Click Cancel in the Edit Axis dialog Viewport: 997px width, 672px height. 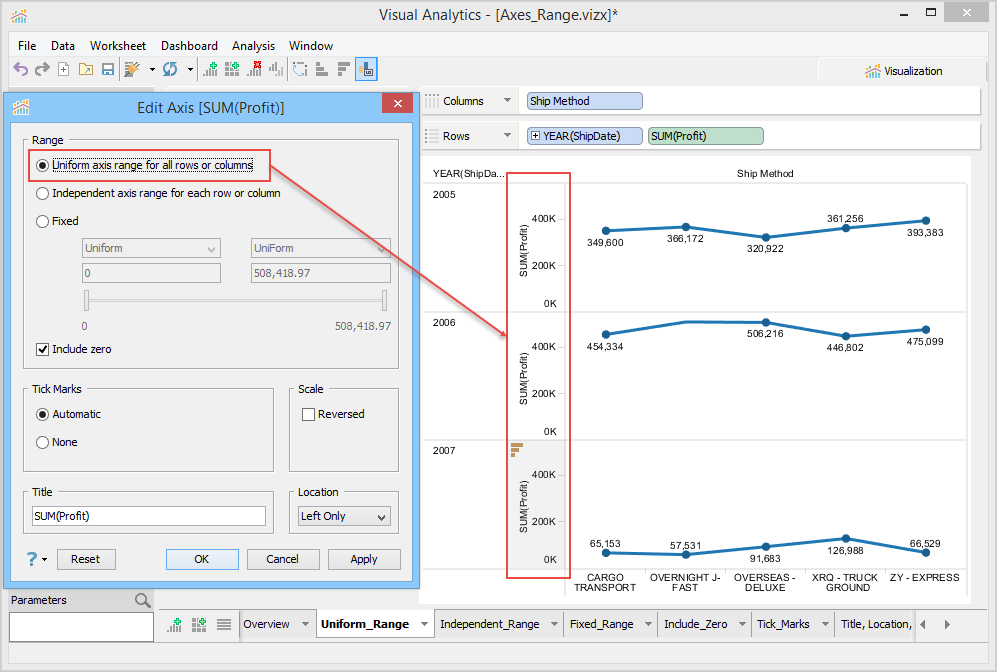pyautogui.click(x=282, y=559)
